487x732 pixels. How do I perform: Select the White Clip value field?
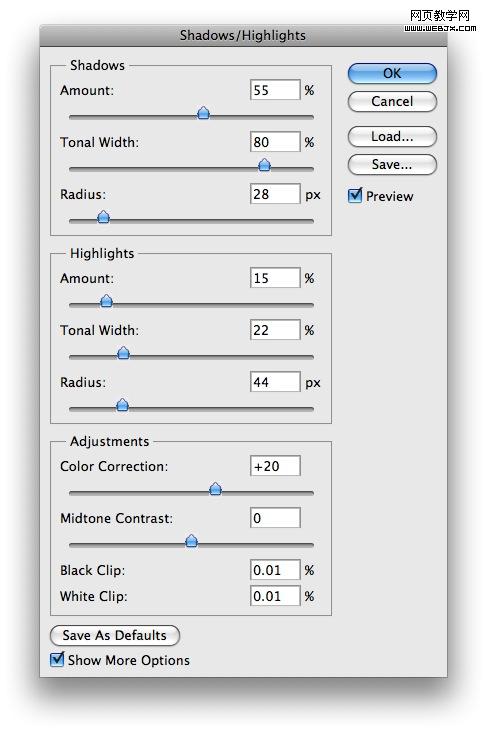(275, 596)
